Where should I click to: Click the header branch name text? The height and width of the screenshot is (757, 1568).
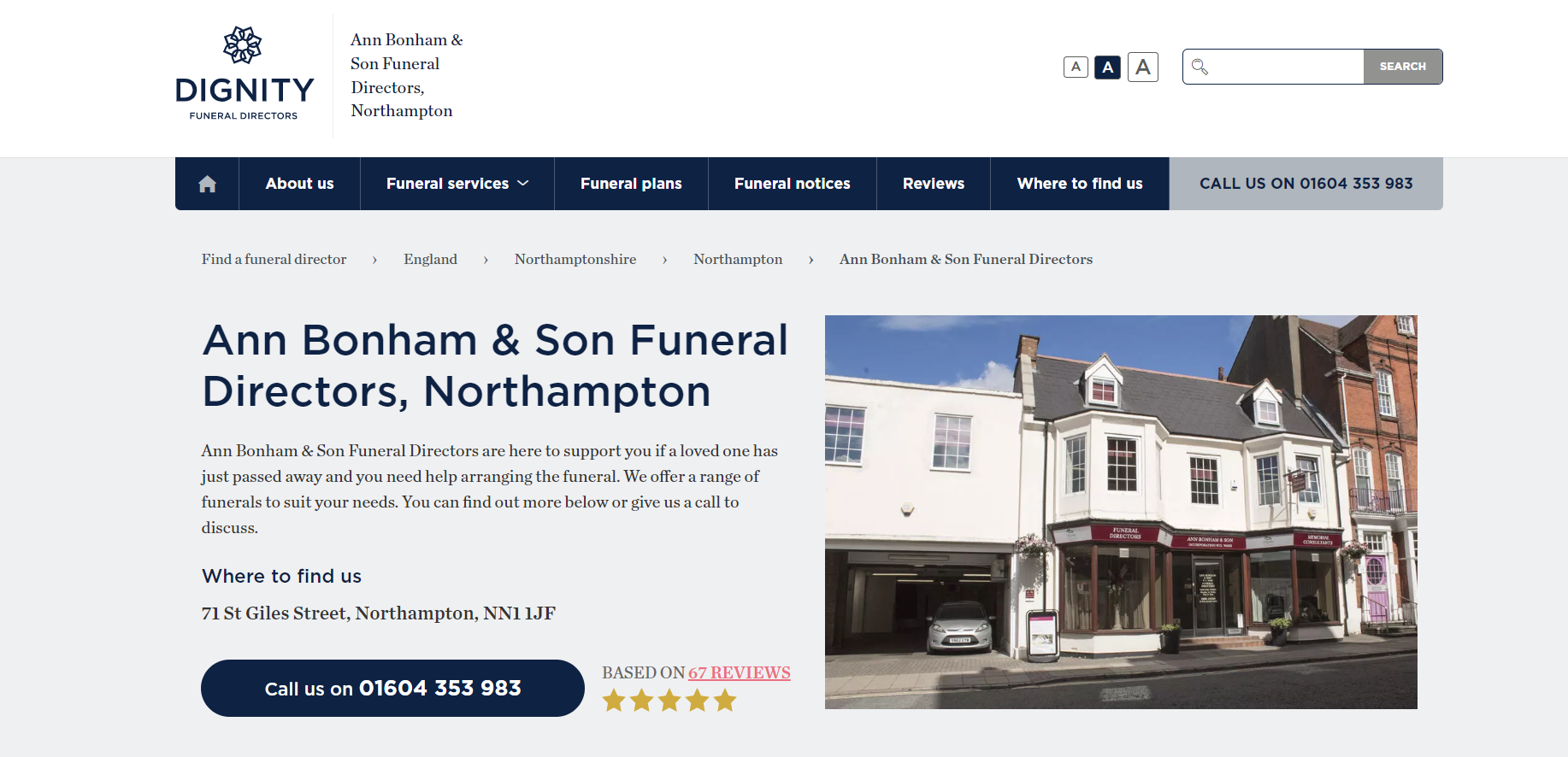(x=406, y=75)
